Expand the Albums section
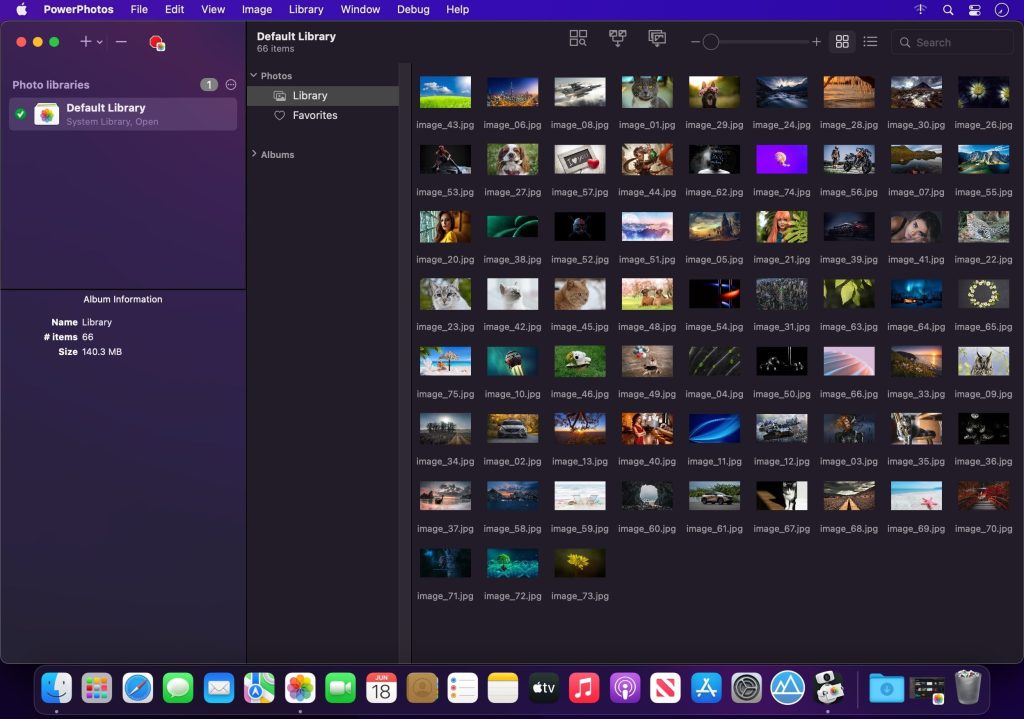 tap(254, 155)
